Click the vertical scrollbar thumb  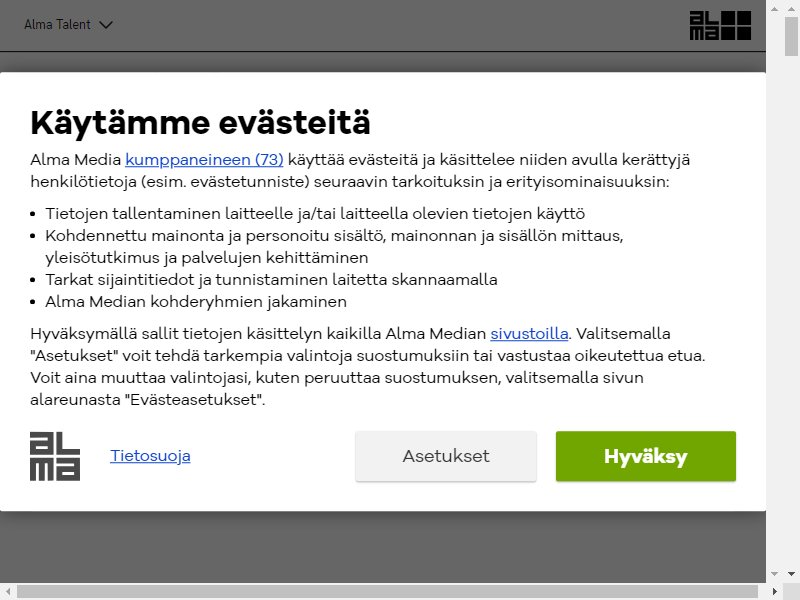(791, 37)
